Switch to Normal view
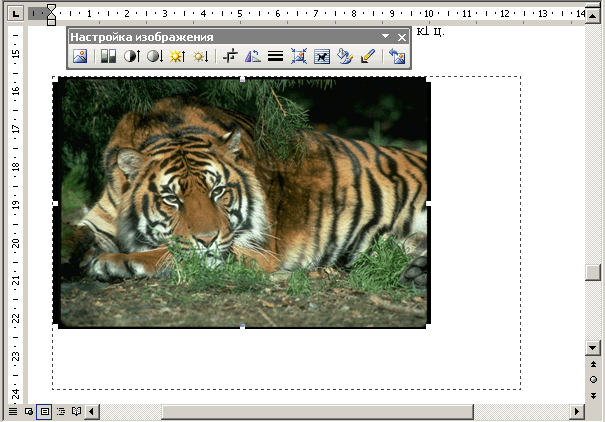 point(13,412)
